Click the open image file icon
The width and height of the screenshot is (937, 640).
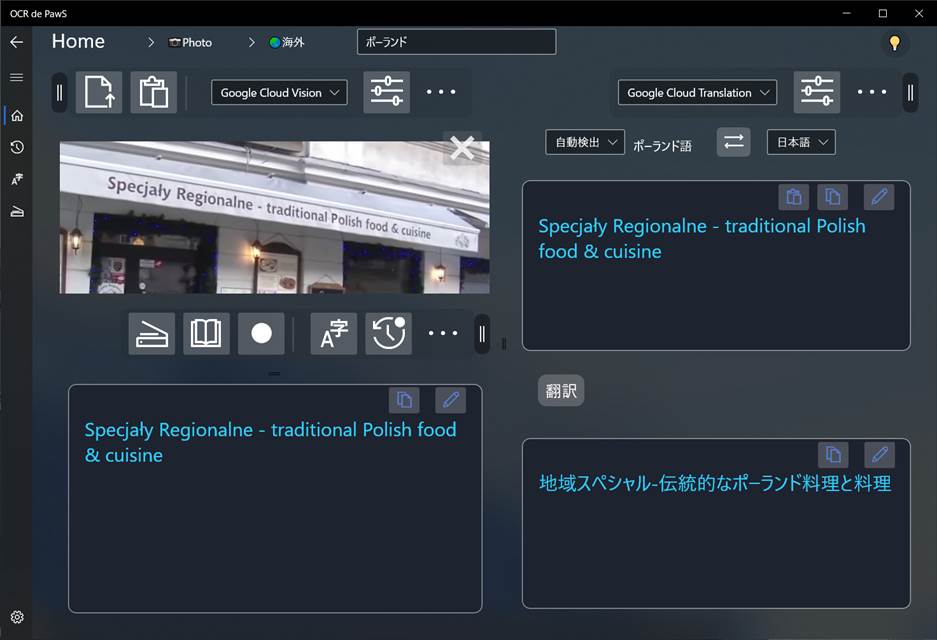pos(99,92)
